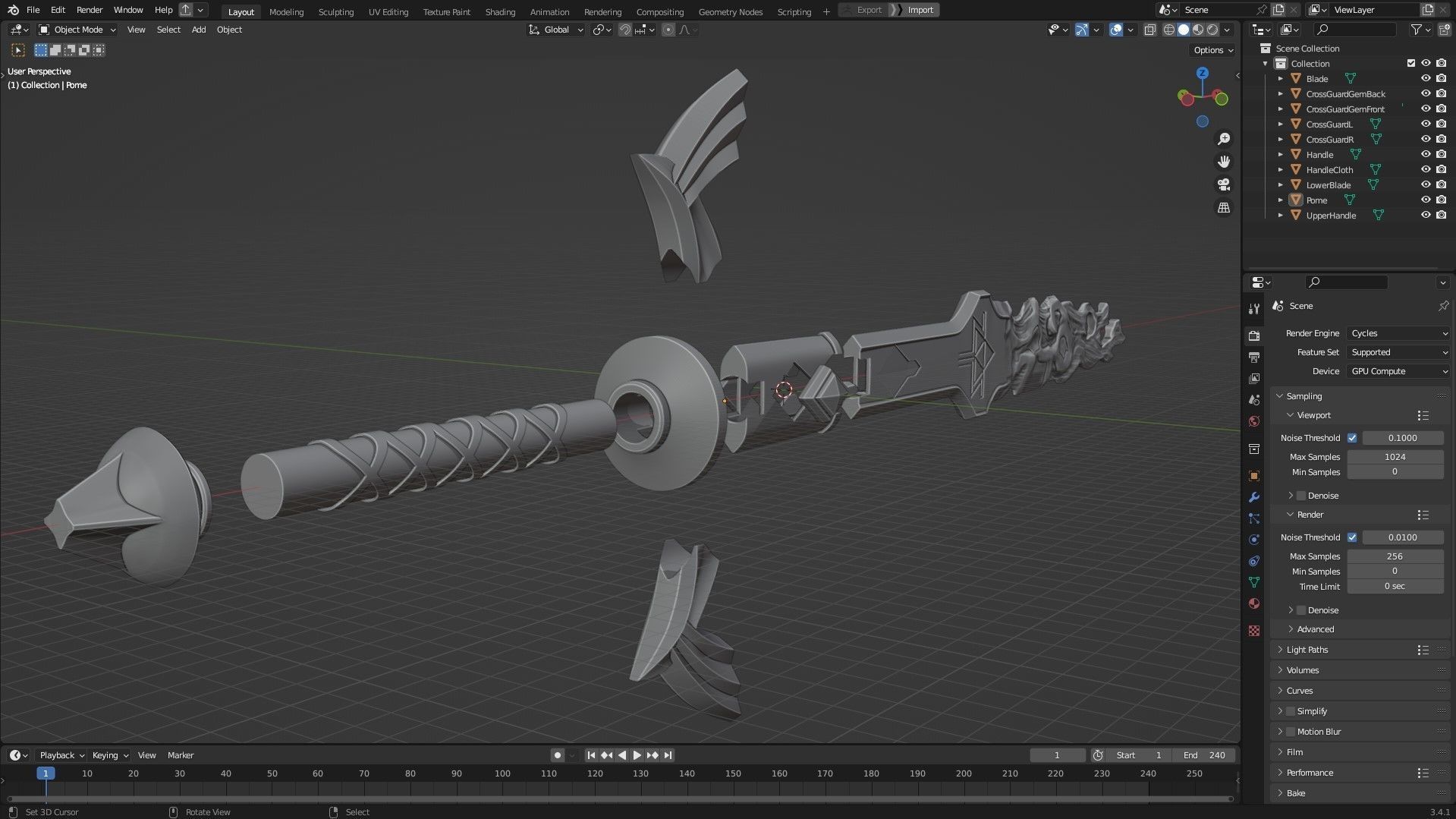This screenshot has height=819, width=1456.
Task: Click the Export button
Action: pyautogui.click(x=869, y=10)
